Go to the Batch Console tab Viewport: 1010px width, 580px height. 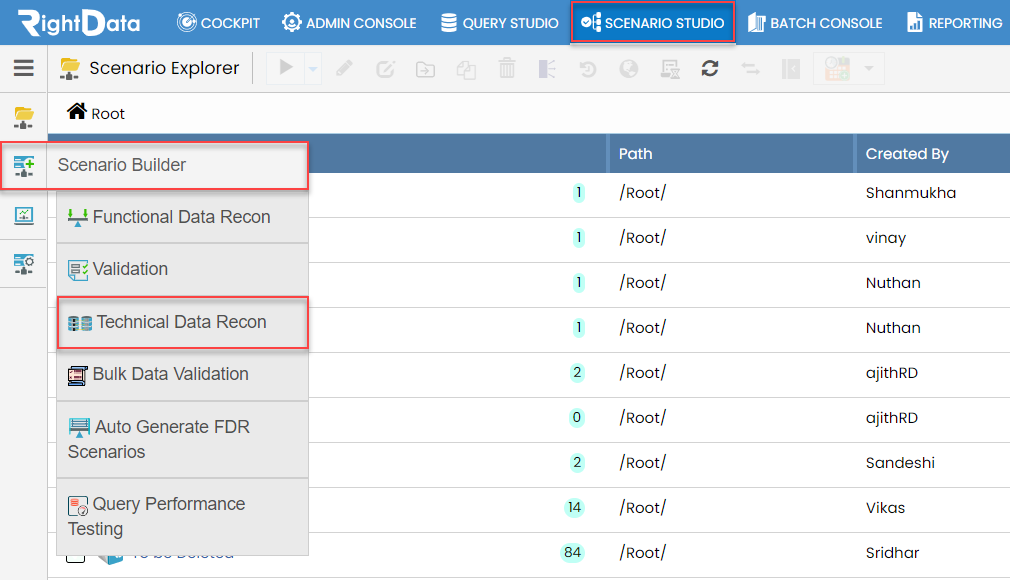click(815, 22)
